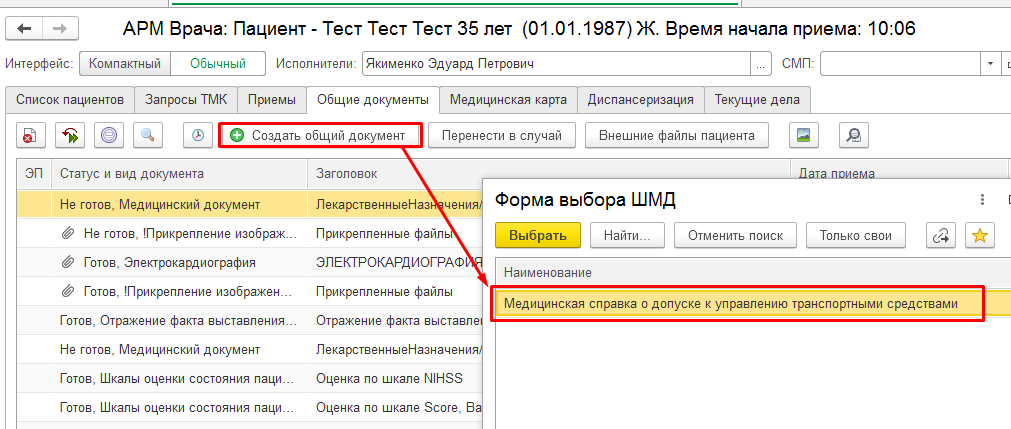Click the document preview magnifier icon

[854, 135]
